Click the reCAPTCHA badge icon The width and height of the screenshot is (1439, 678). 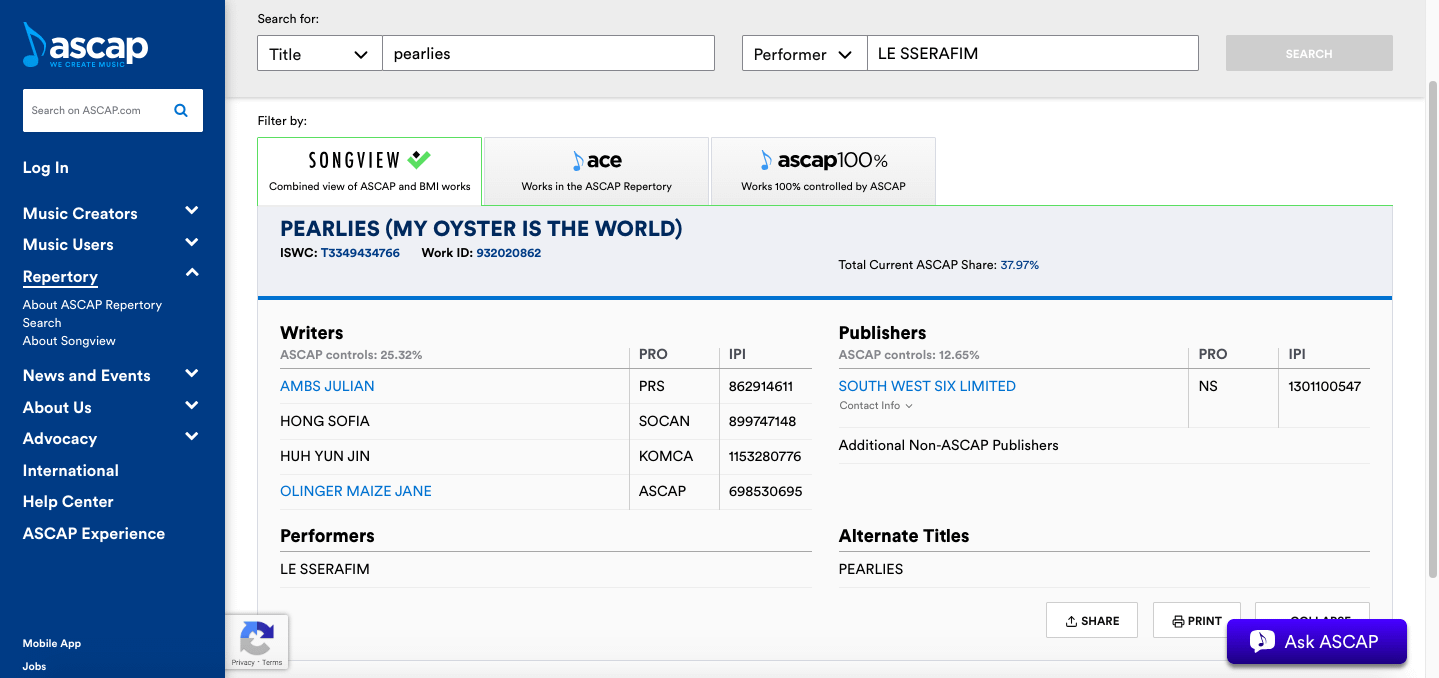pos(257,640)
